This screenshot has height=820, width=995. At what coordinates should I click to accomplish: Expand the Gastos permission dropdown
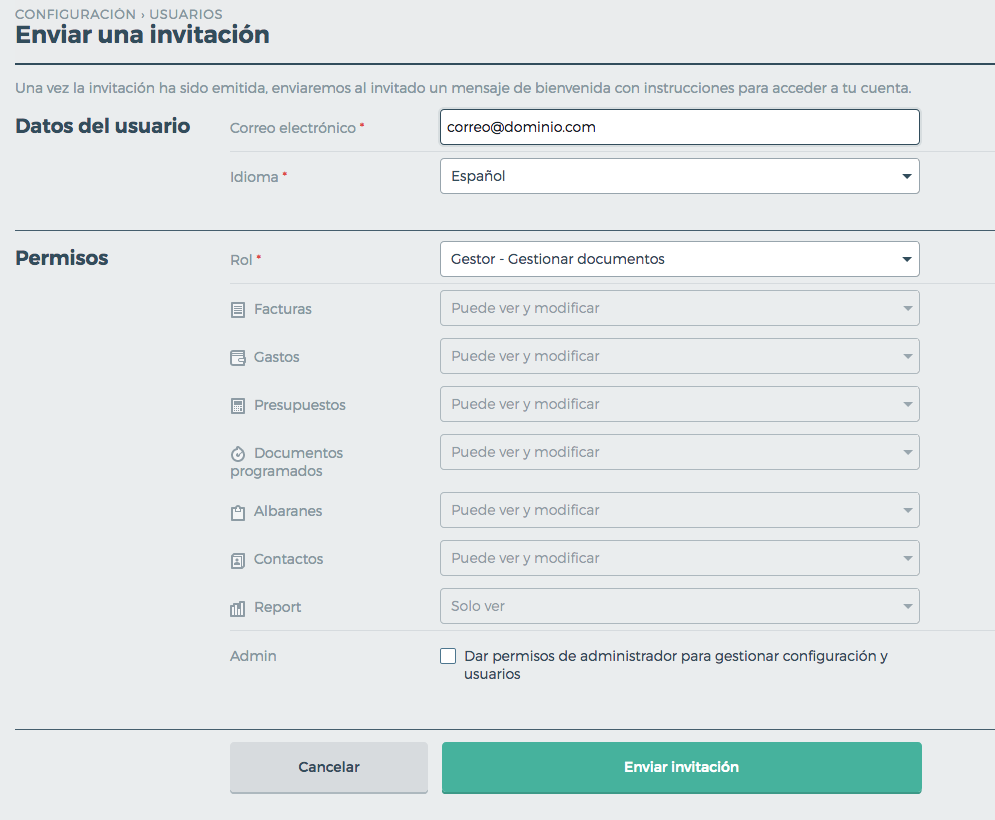pyautogui.click(x=680, y=356)
